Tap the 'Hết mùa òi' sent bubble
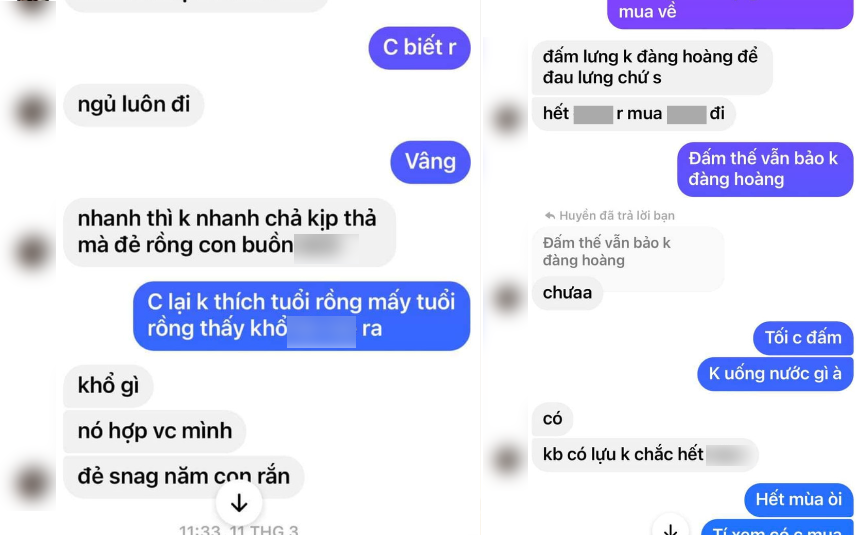Viewport: 856px width, 535px height. tap(799, 500)
